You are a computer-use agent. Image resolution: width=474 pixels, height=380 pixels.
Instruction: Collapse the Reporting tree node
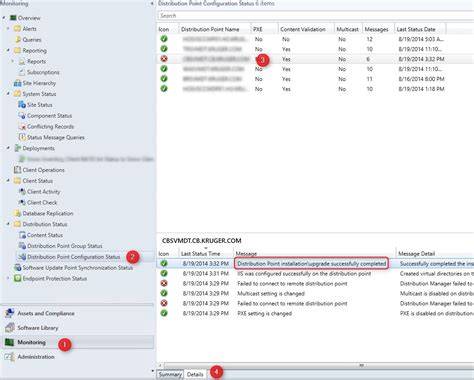[x=8, y=50]
